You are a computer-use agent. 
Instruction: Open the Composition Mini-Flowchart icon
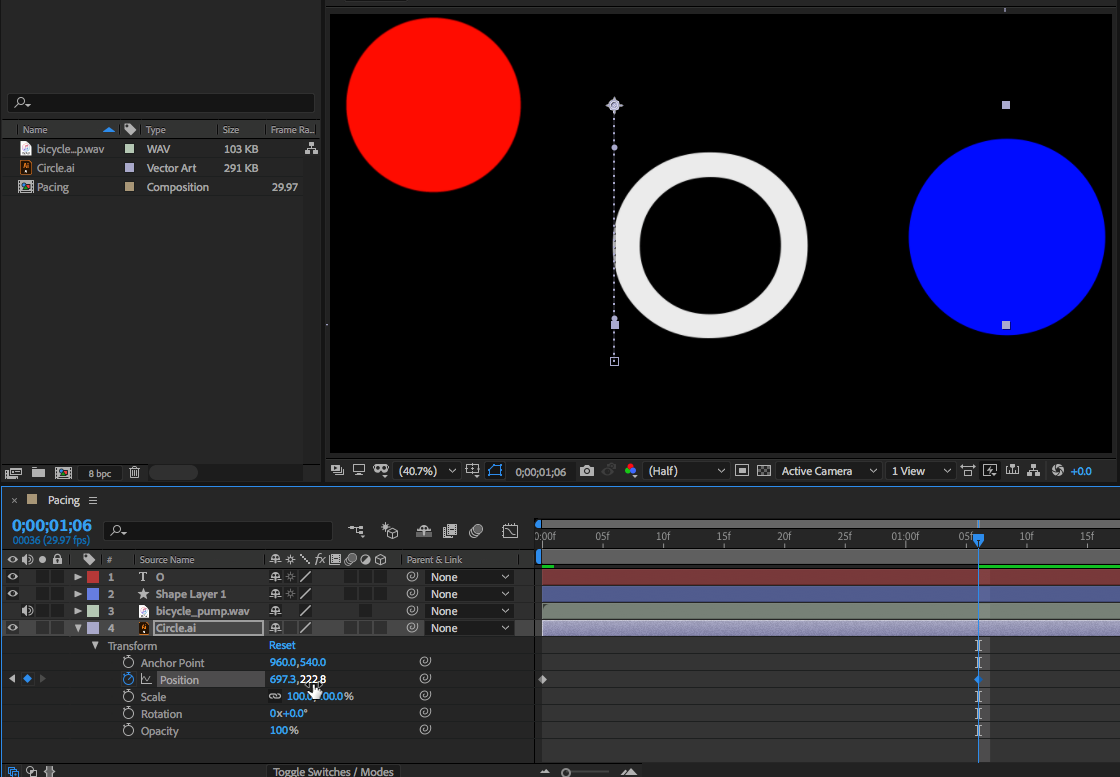coord(357,531)
